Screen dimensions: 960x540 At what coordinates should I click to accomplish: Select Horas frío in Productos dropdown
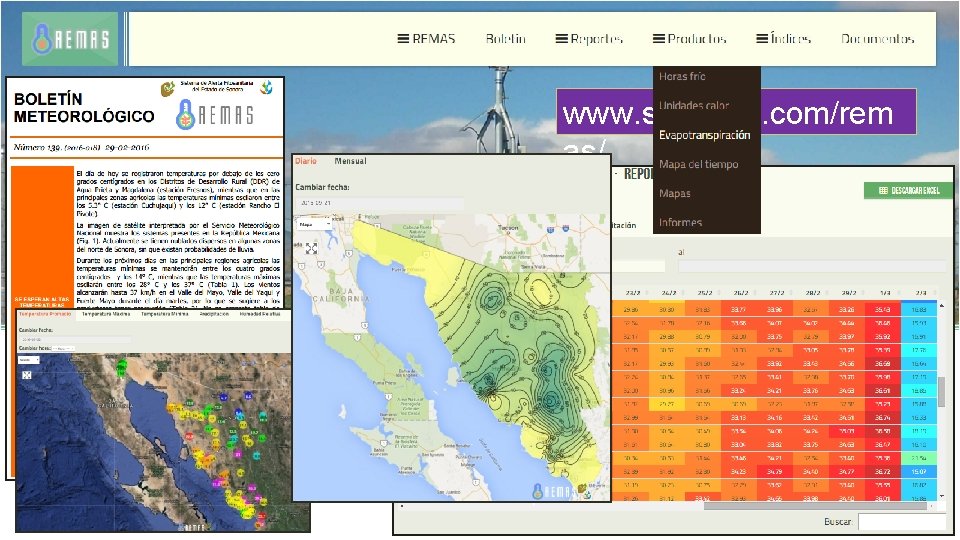[x=682, y=77]
